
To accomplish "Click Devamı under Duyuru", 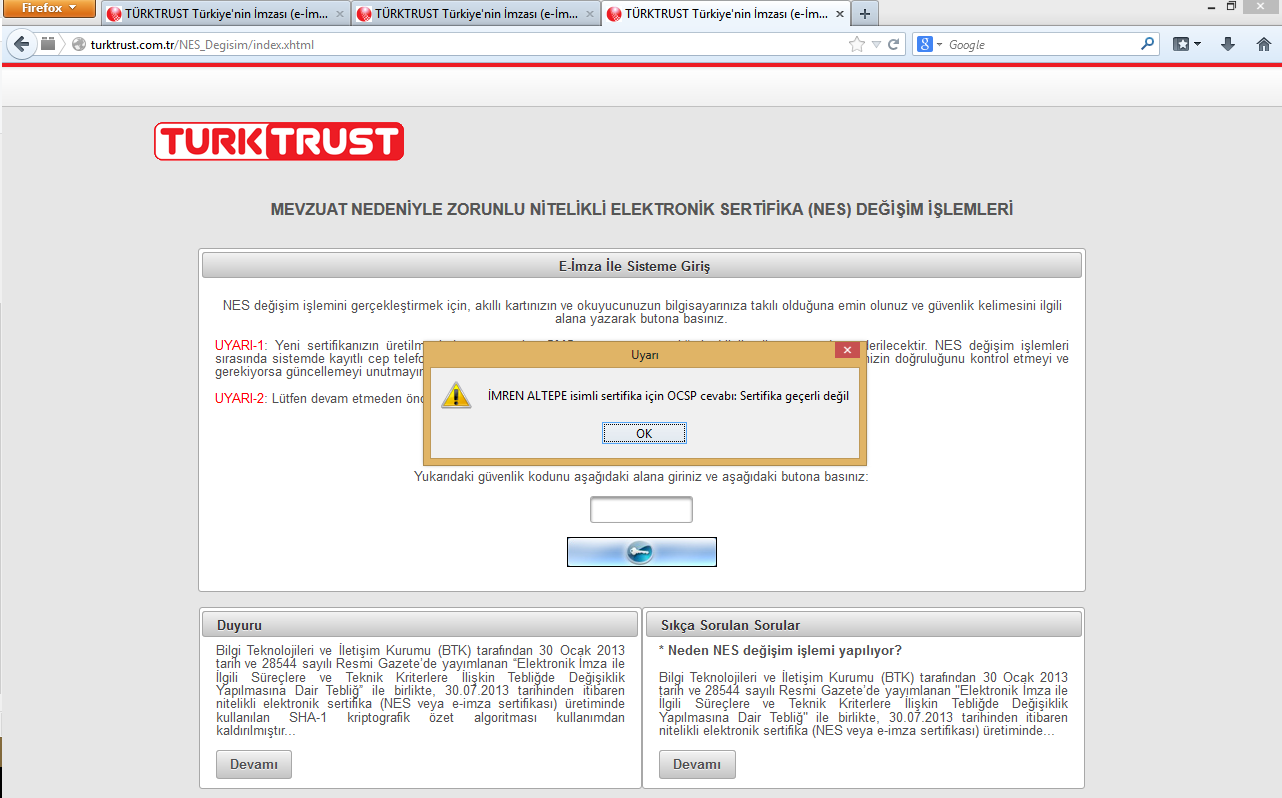I will point(254,764).
